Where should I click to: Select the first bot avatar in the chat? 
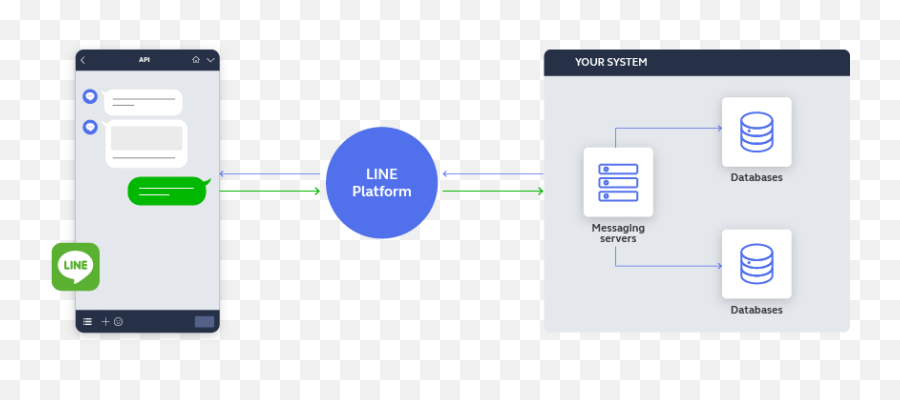pyautogui.click(x=90, y=96)
